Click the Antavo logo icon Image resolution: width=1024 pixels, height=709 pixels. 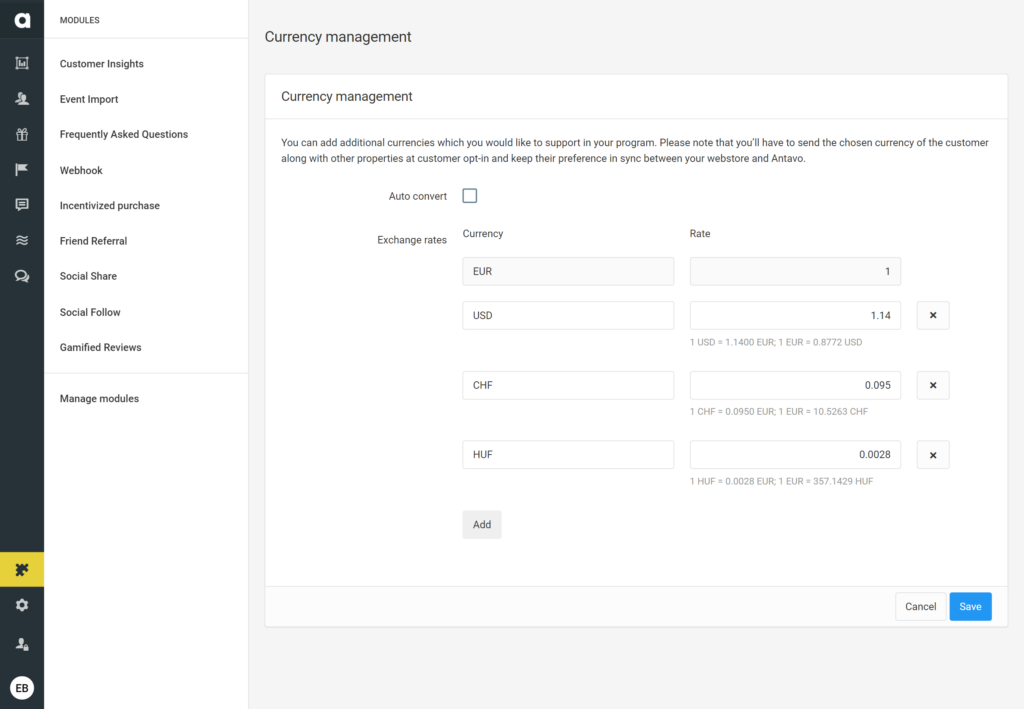(x=22, y=20)
